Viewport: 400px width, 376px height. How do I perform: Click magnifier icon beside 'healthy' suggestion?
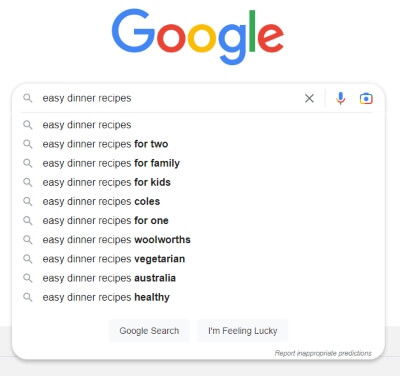(x=28, y=297)
